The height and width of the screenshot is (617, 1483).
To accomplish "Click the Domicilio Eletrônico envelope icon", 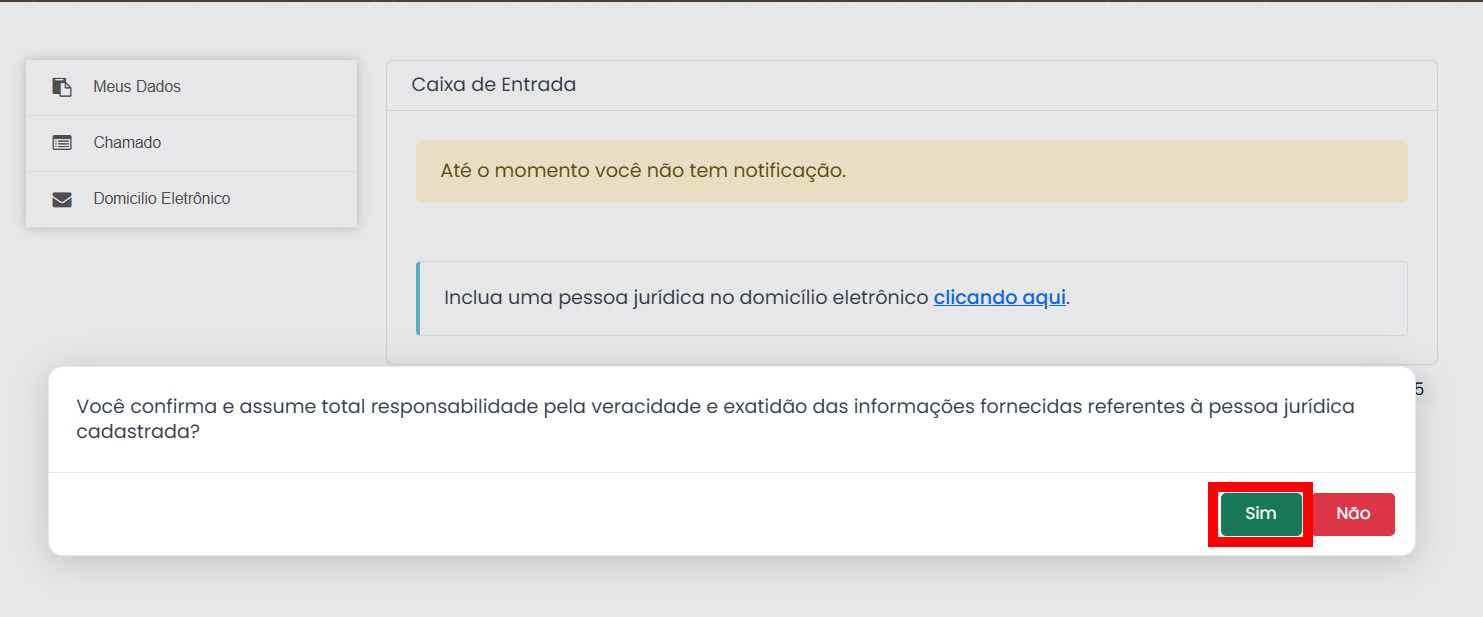I will [x=62, y=199].
